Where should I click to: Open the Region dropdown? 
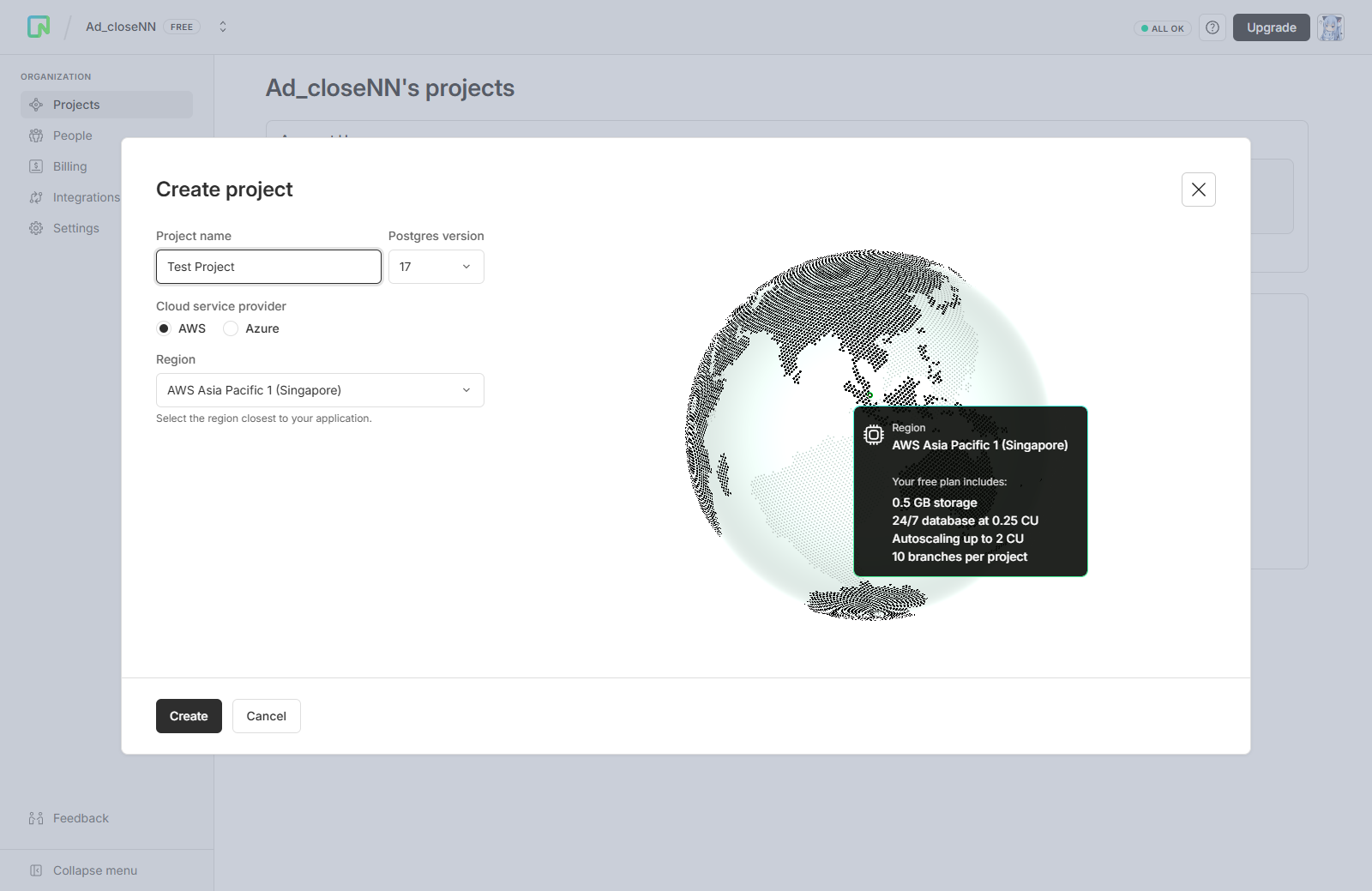click(320, 390)
